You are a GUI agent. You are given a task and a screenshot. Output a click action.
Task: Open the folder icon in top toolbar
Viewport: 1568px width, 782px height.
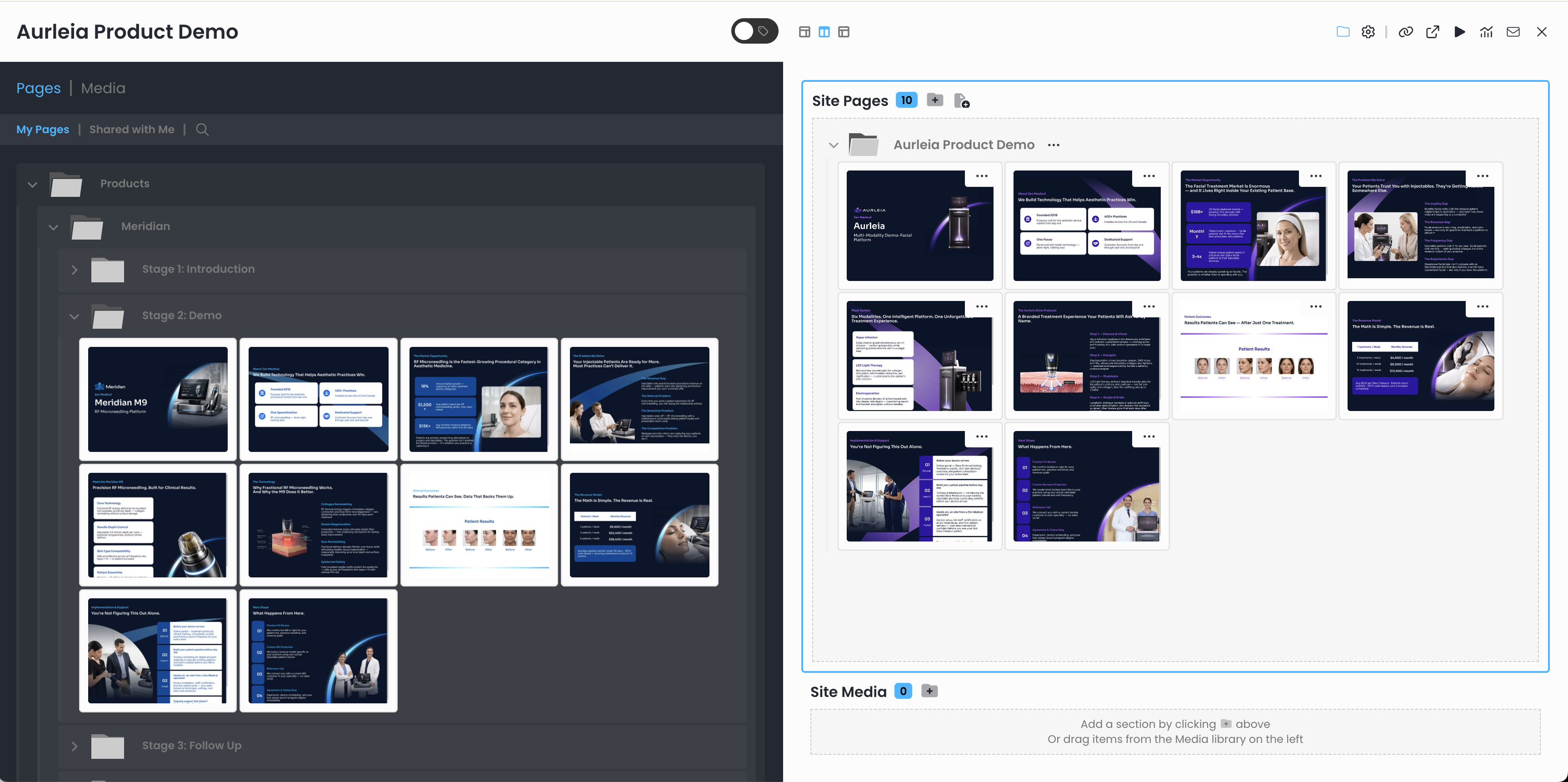[x=1343, y=32]
